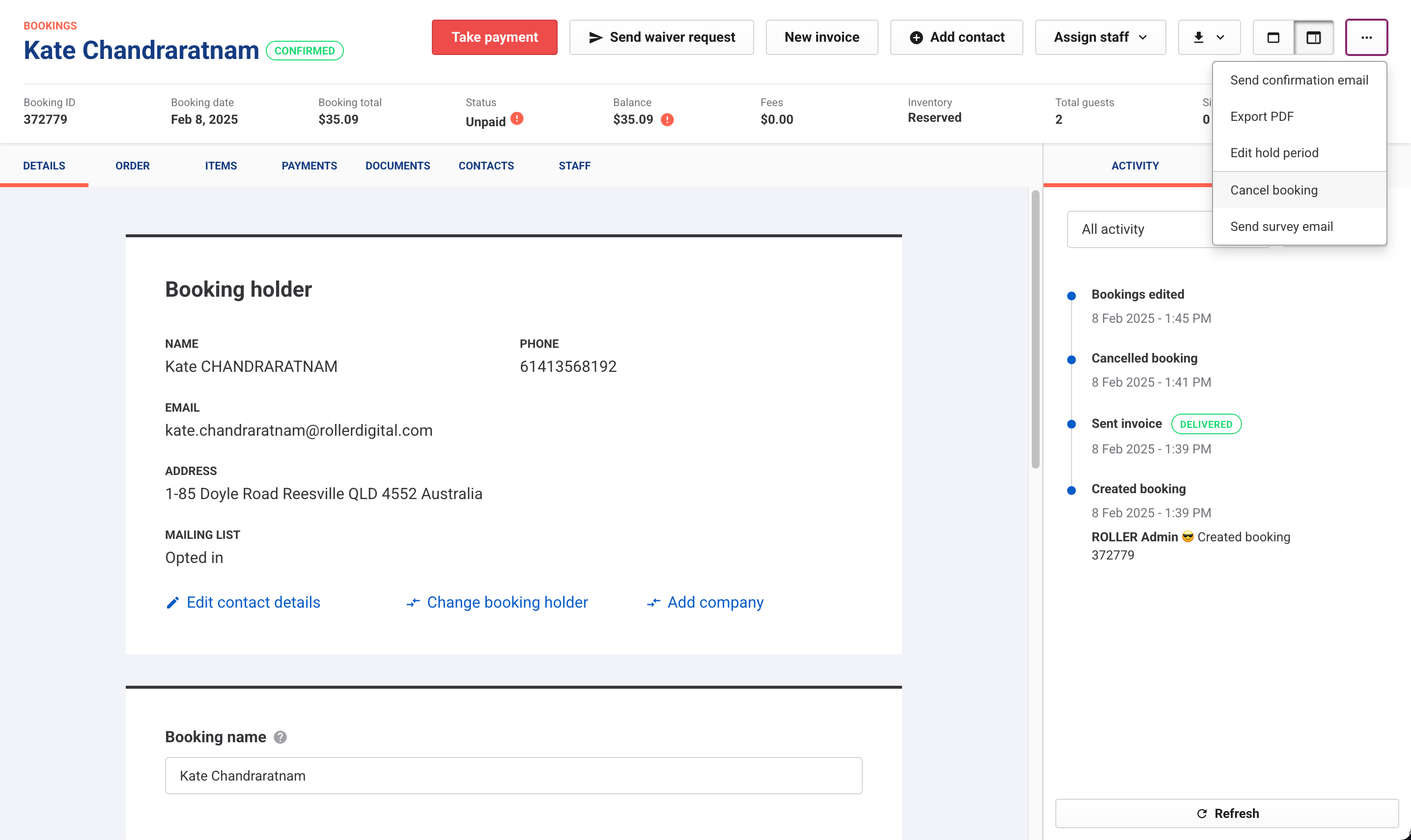This screenshot has width=1411, height=840.
Task: Switch to the Contacts tab
Action: [x=486, y=166]
